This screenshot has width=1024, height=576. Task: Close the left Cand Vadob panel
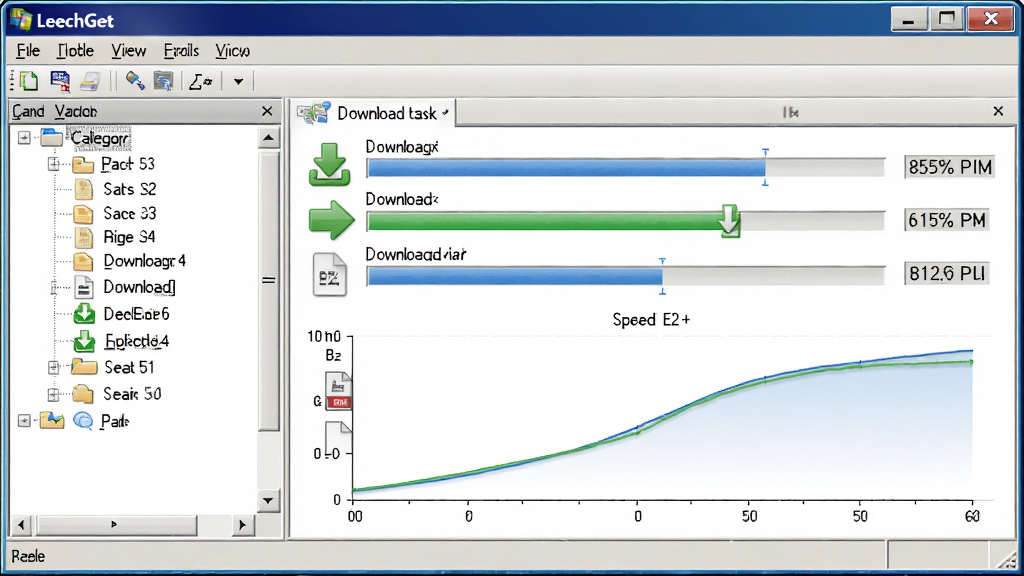click(x=267, y=112)
